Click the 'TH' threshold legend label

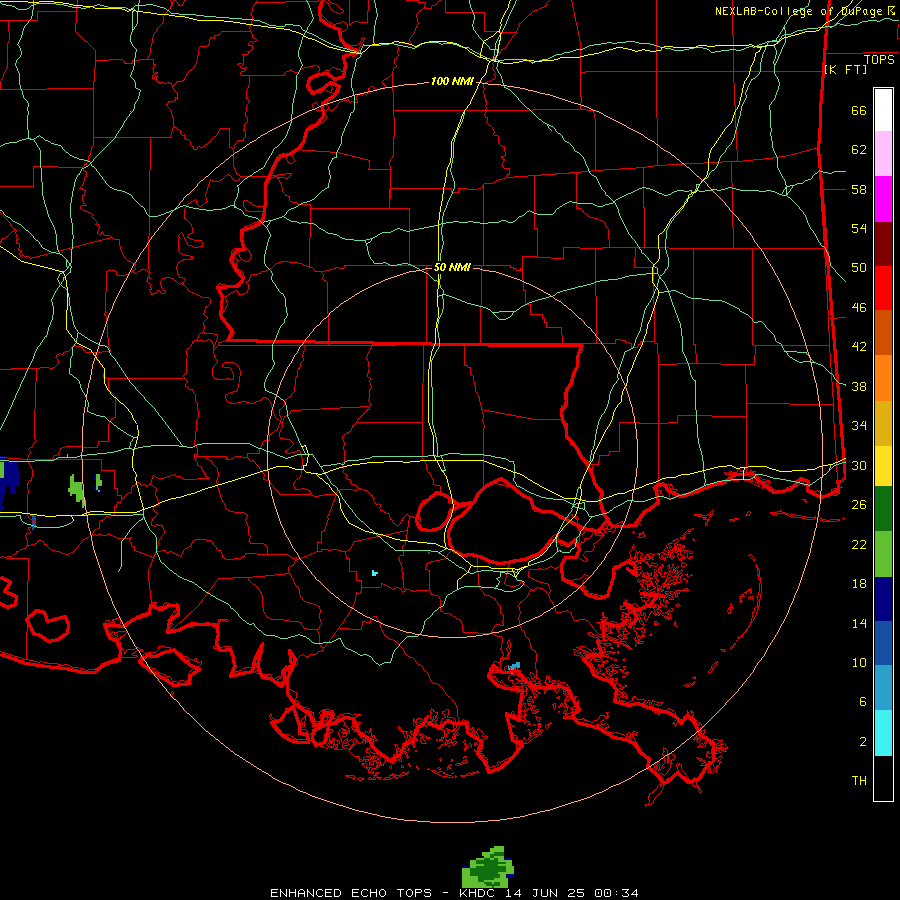pyautogui.click(x=859, y=781)
